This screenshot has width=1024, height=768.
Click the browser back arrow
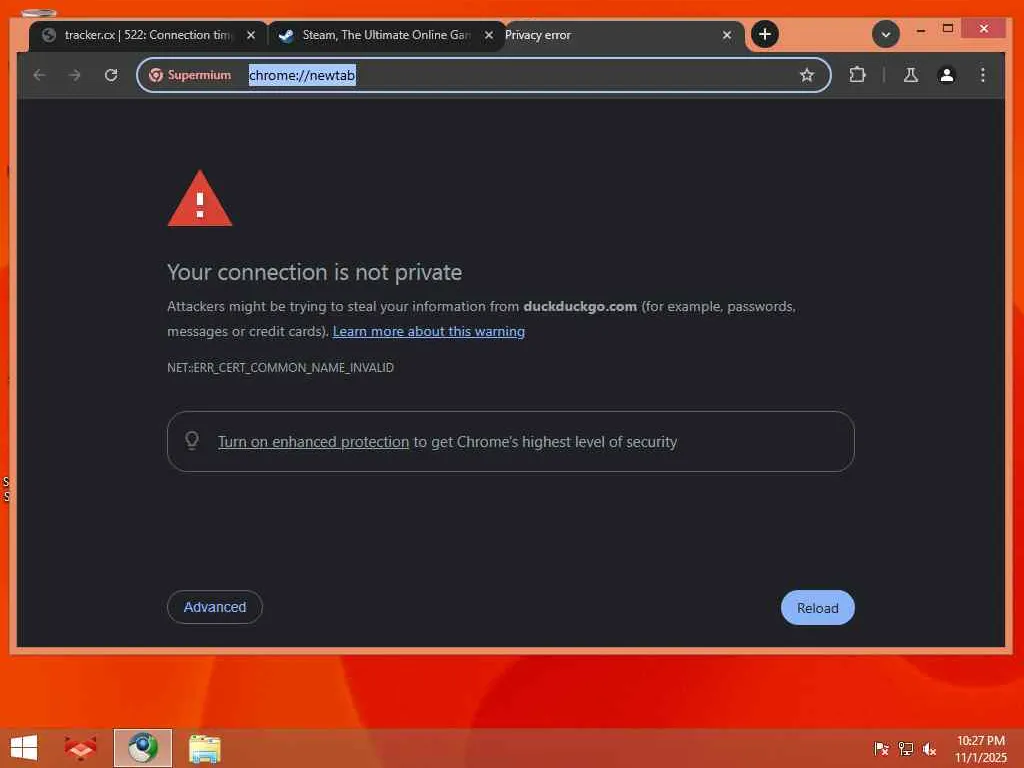tap(39, 75)
